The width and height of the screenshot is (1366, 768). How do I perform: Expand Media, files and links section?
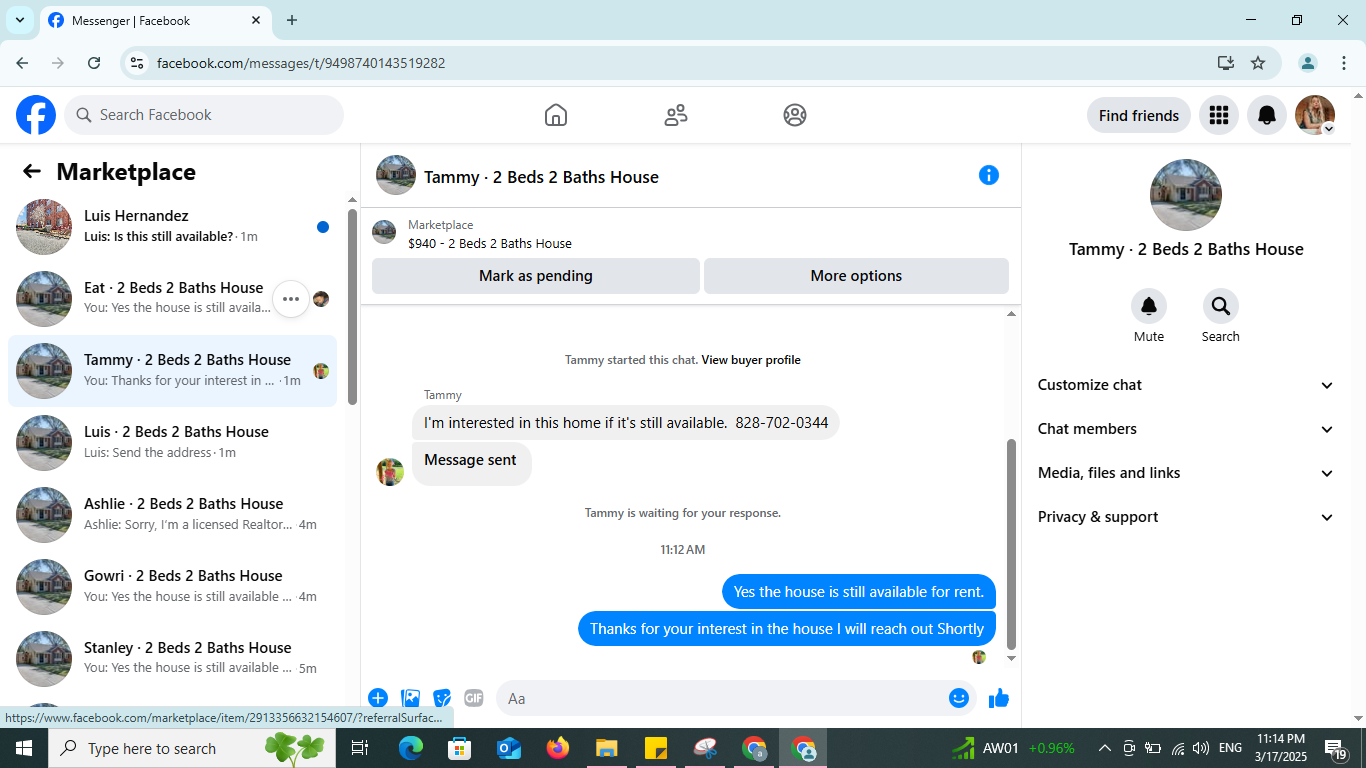[x=1186, y=473]
